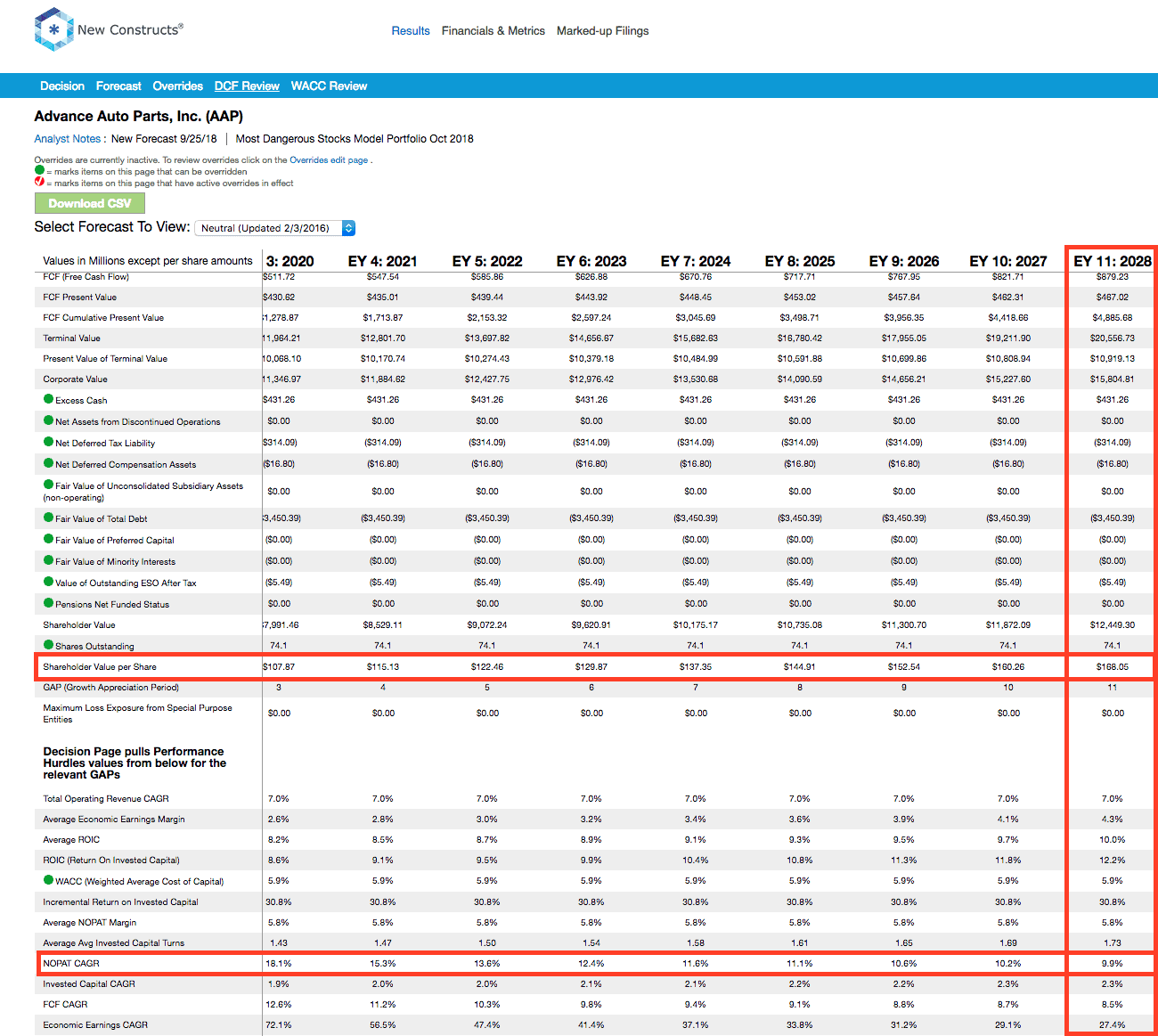
Task: Click the $13,697.82 Terminal Value cell
Action: [487, 338]
